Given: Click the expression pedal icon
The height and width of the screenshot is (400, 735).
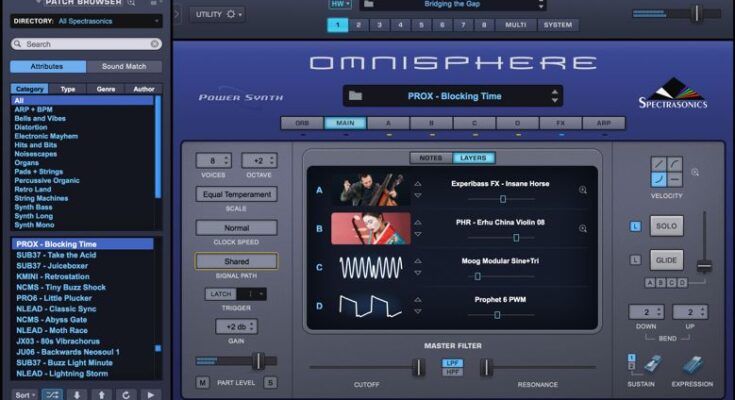Looking at the screenshot, I should [691, 364].
